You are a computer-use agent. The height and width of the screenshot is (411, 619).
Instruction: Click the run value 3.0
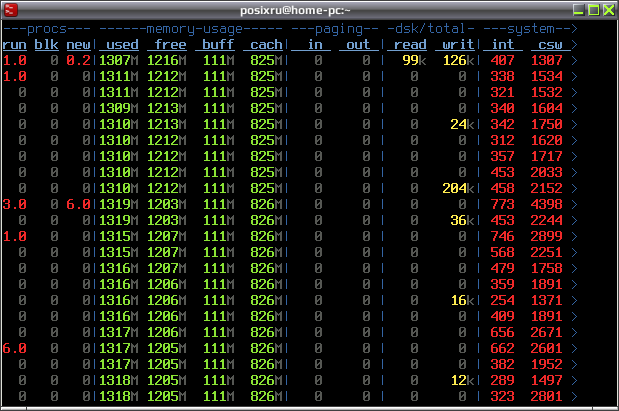click(15, 205)
